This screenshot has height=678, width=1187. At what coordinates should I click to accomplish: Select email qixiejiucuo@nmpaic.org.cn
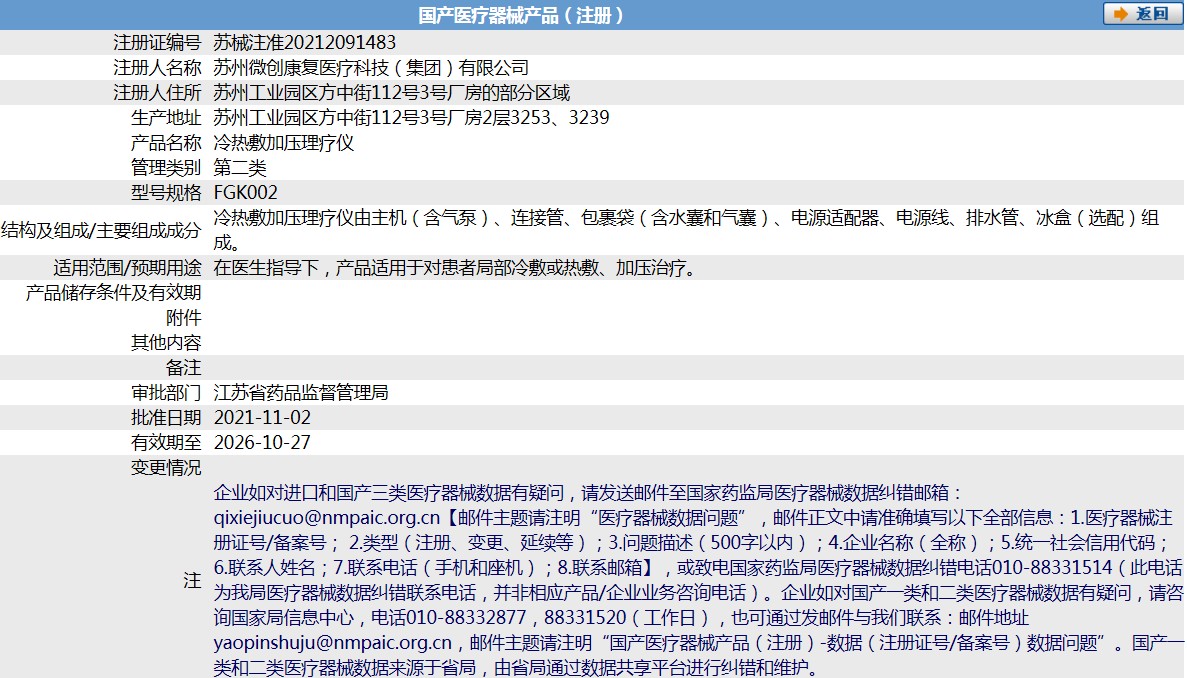[x=326, y=518]
